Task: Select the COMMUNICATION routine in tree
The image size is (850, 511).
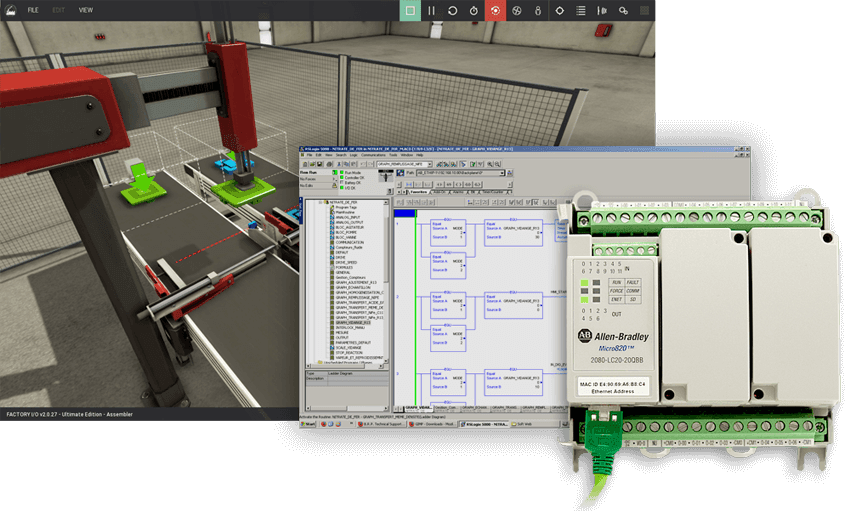Action: 350,242
